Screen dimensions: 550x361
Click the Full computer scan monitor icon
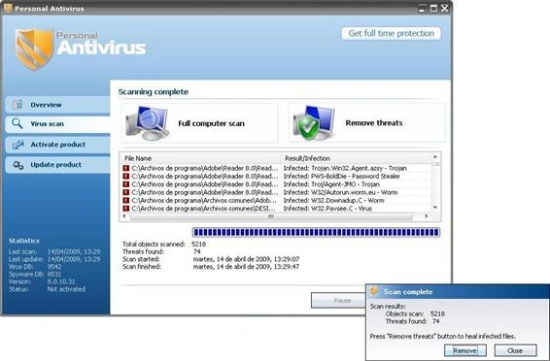coord(147,123)
